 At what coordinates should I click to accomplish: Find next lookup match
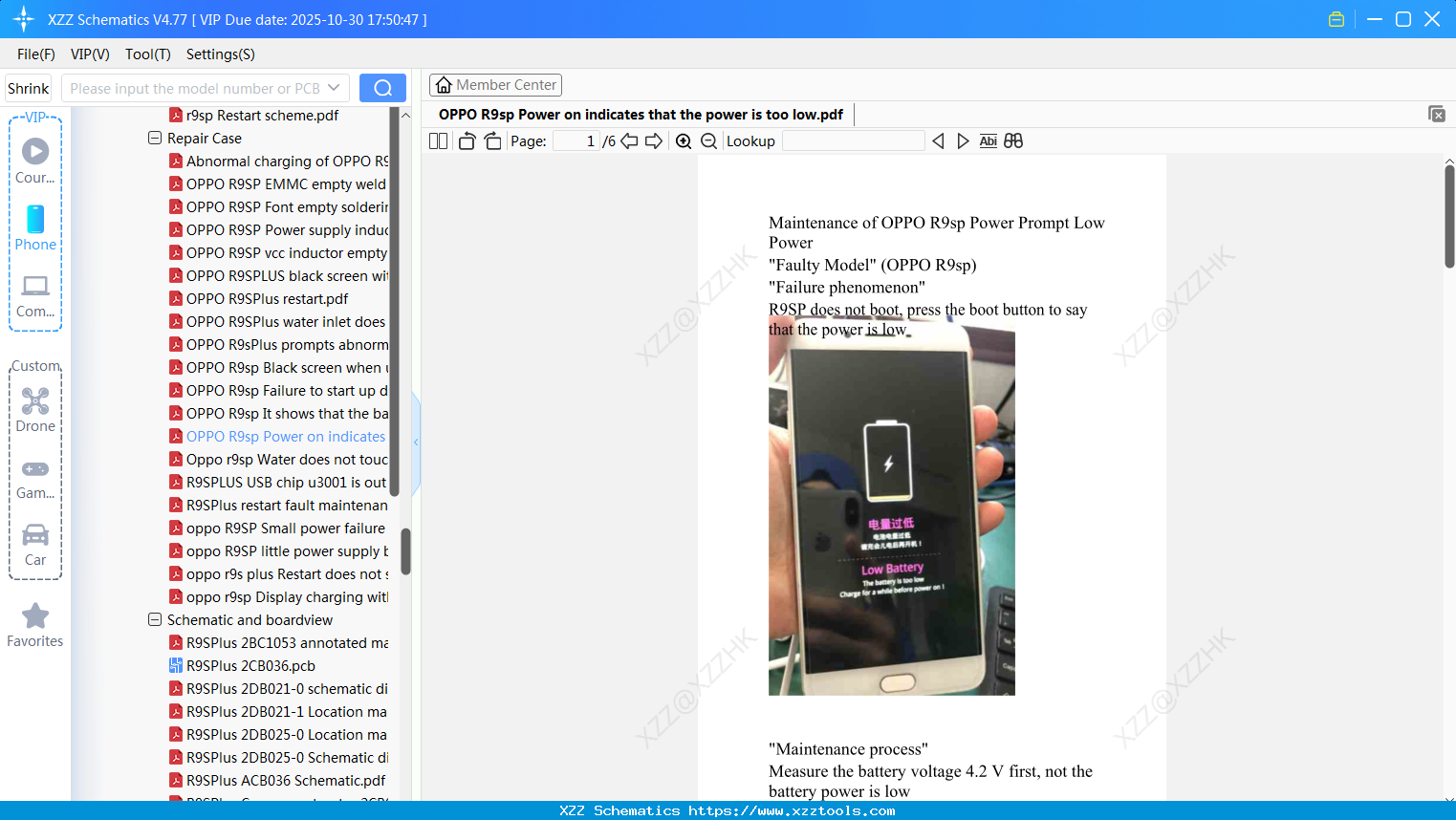(963, 141)
